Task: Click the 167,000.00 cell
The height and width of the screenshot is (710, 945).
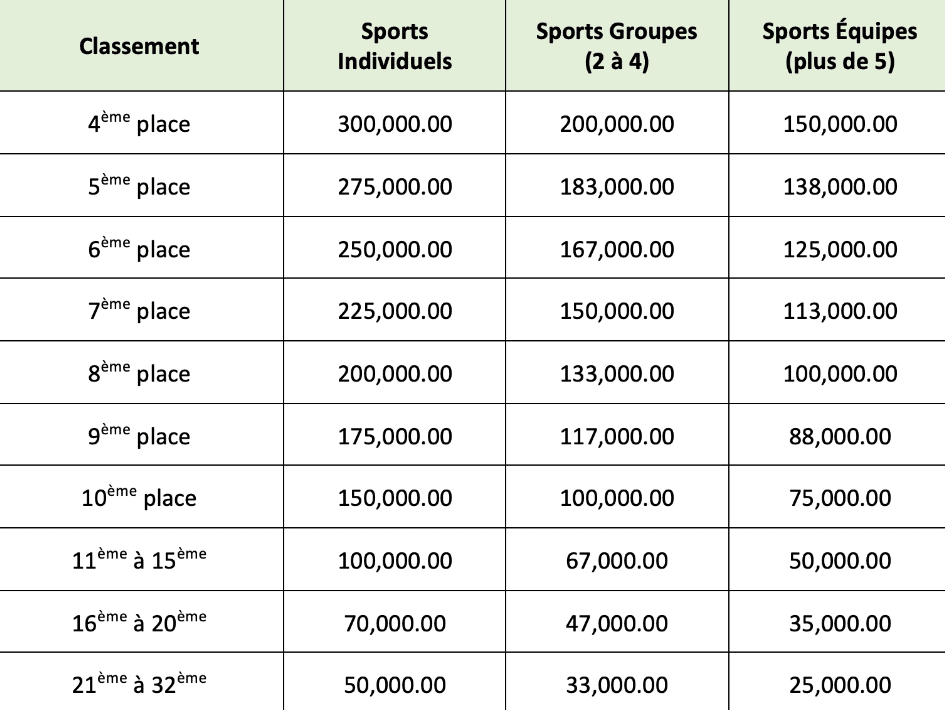Action: click(616, 249)
